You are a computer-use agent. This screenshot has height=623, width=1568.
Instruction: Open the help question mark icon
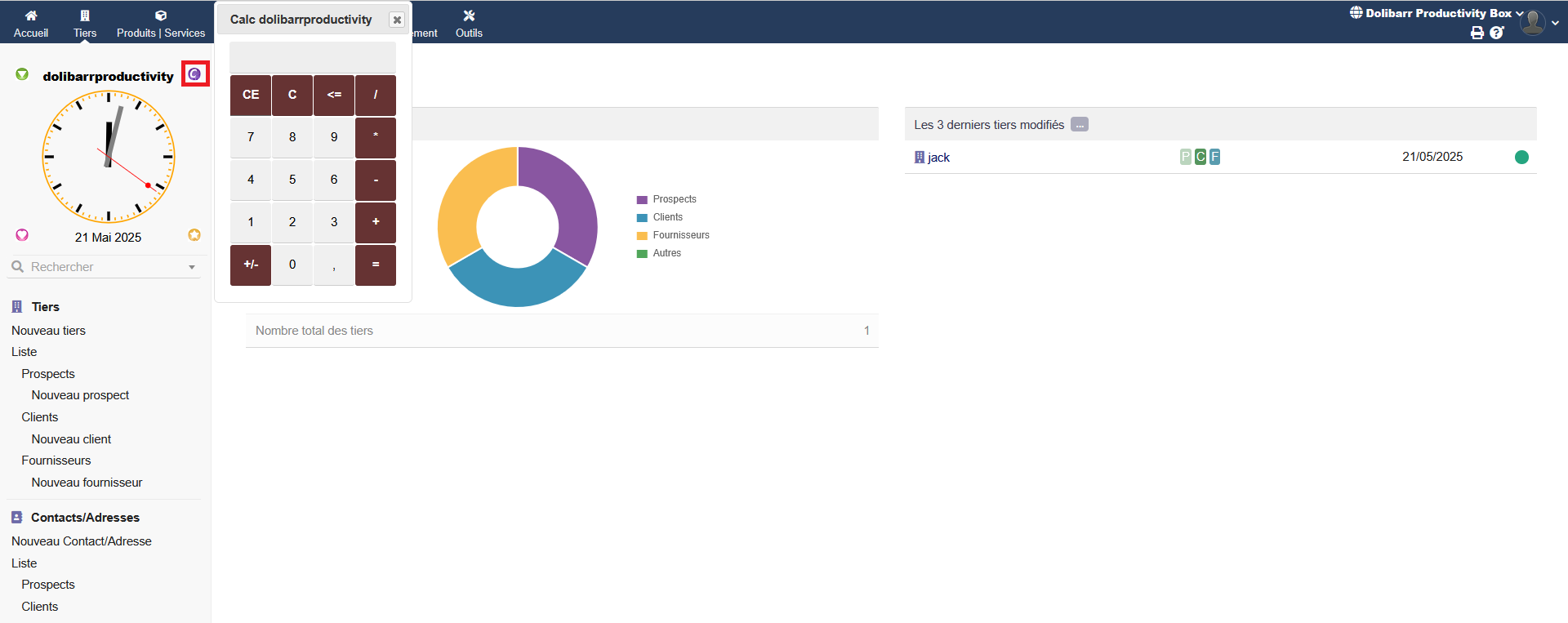[x=1496, y=33]
